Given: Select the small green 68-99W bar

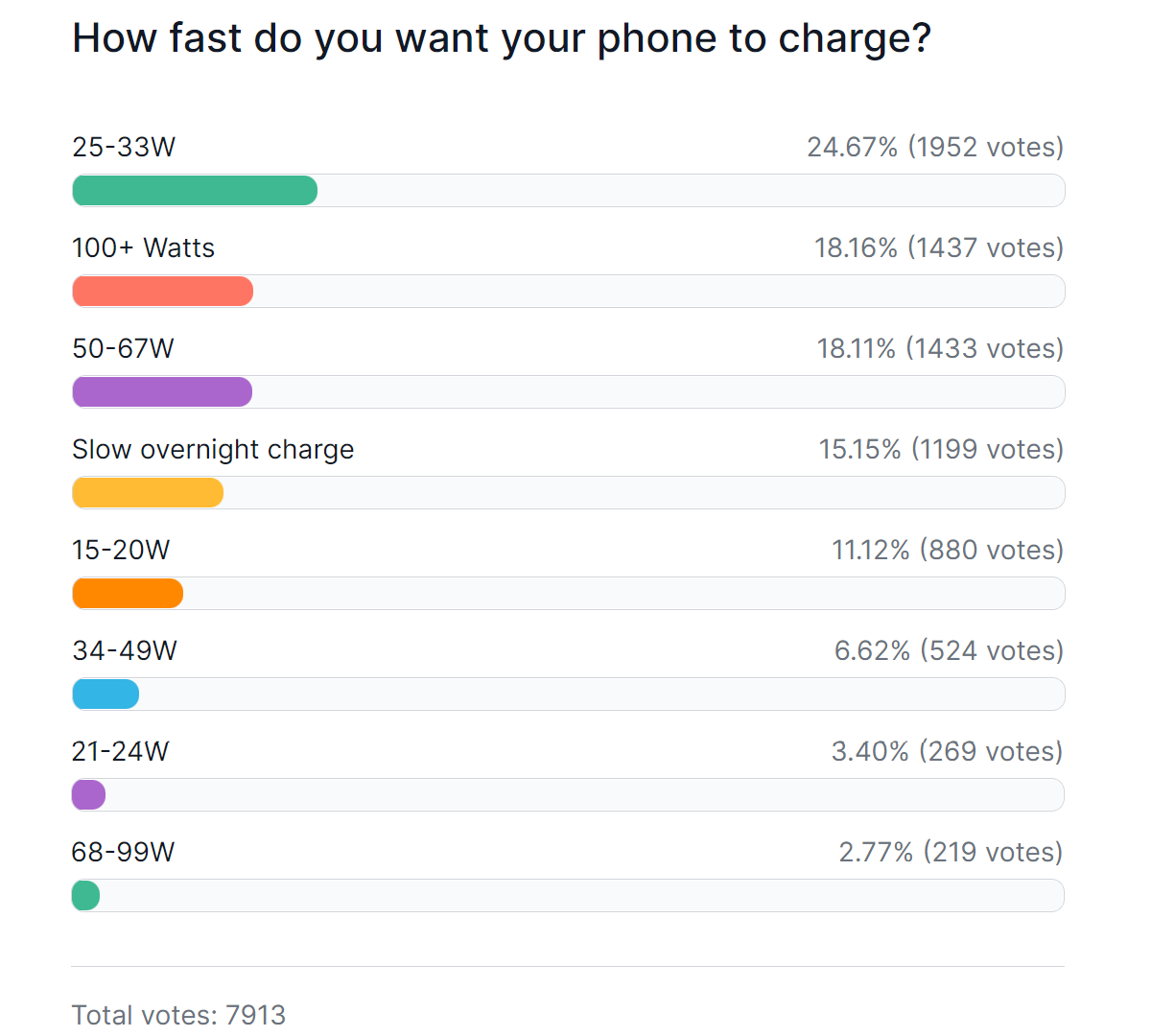Looking at the screenshot, I should (85, 896).
